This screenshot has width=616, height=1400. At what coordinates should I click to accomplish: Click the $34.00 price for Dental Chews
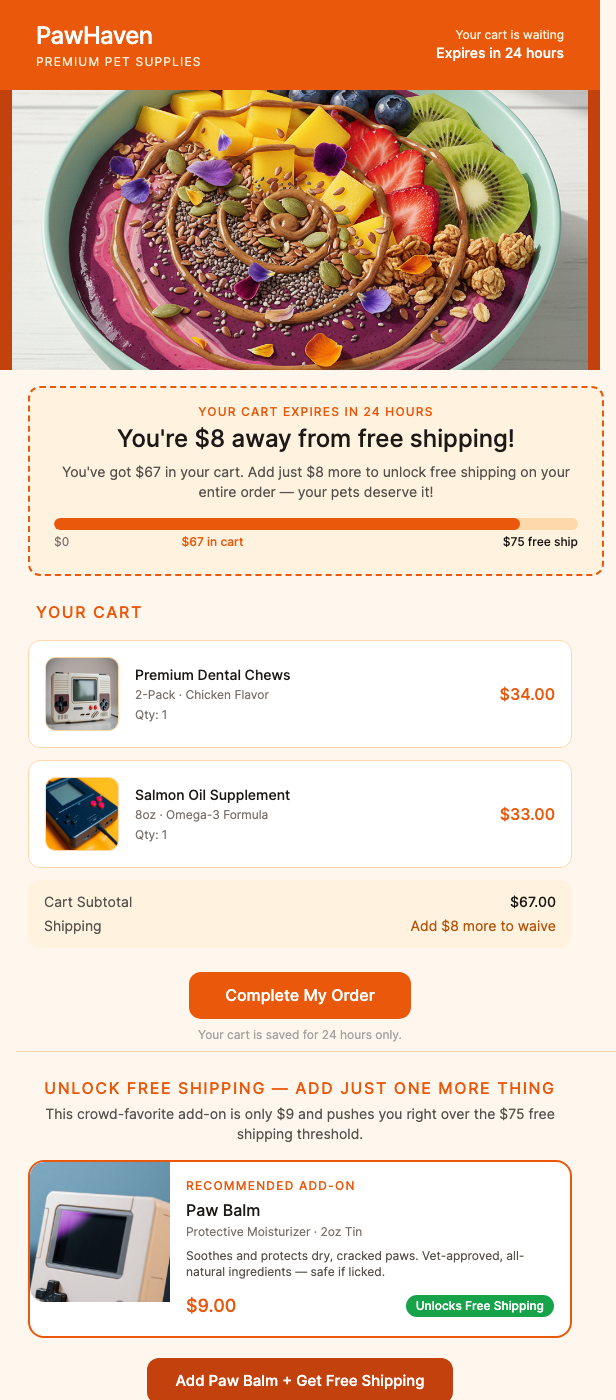coord(527,693)
